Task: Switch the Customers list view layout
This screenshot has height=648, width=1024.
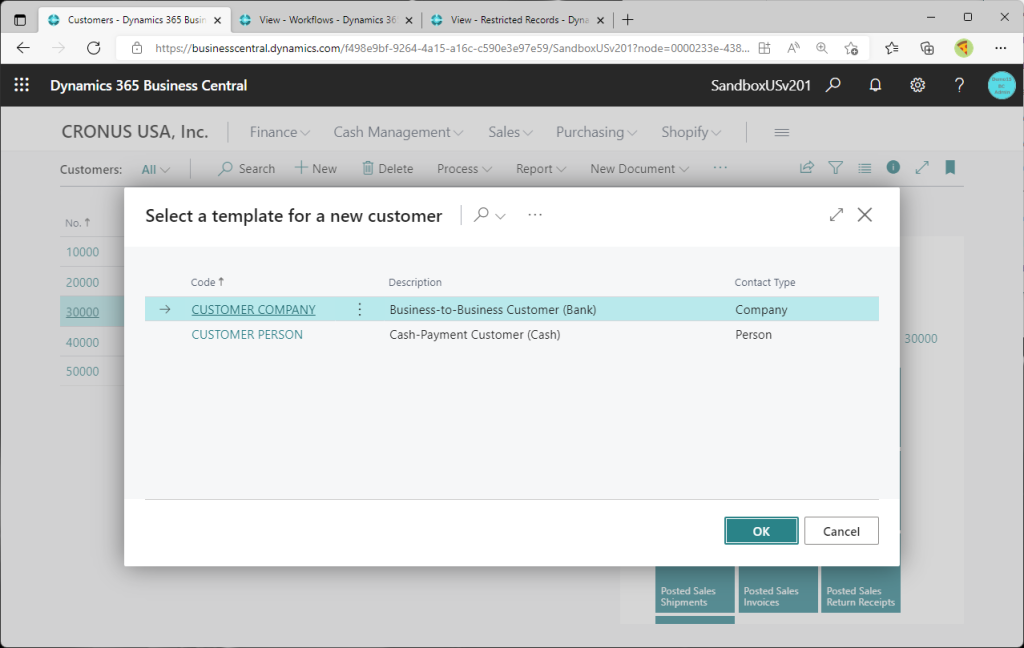Action: coord(865,169)
